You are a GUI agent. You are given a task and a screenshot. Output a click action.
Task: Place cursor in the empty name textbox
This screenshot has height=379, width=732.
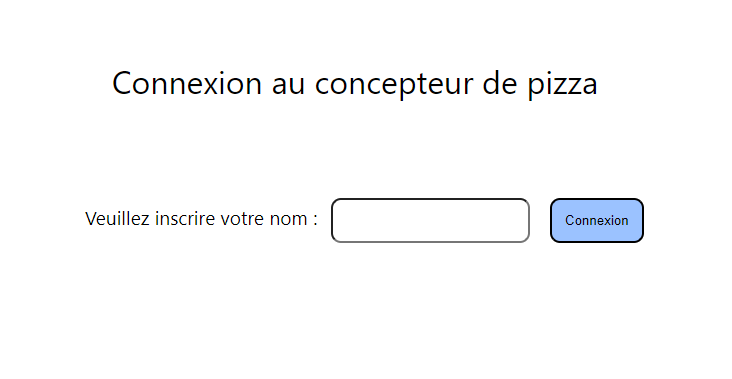[x=430, y=220]
